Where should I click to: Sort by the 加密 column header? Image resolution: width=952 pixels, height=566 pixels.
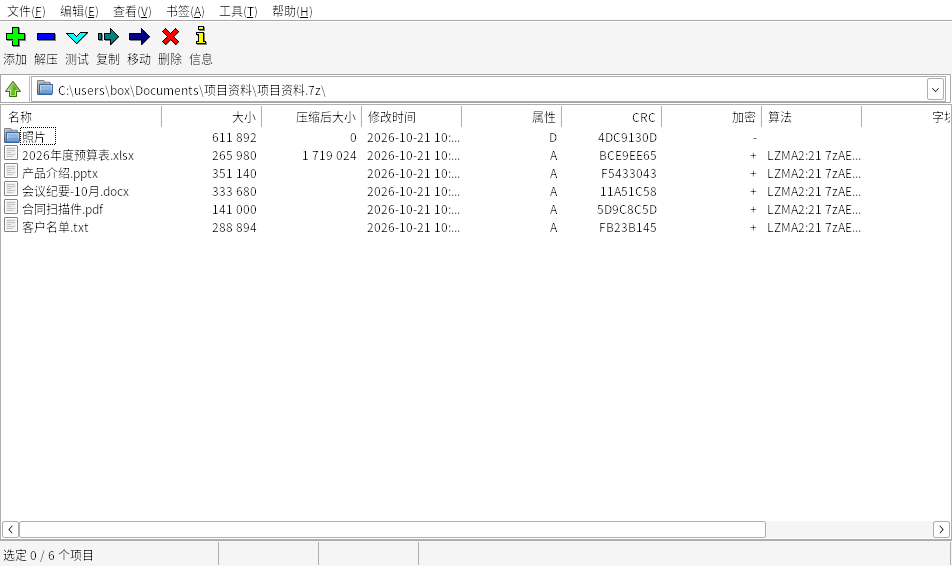point(712,117)
